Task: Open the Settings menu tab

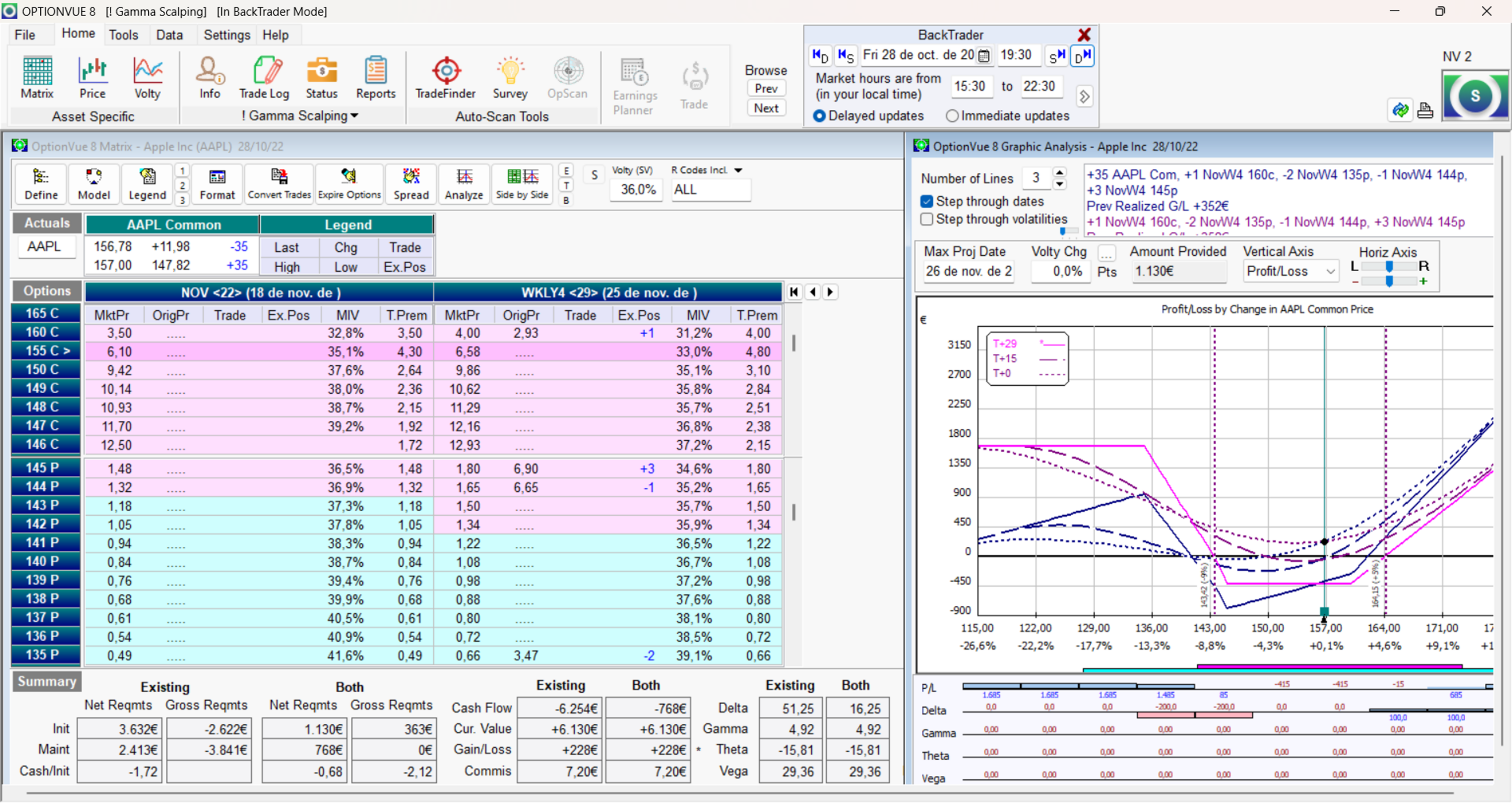Action: pyautogui.click(x=227, y=35)
